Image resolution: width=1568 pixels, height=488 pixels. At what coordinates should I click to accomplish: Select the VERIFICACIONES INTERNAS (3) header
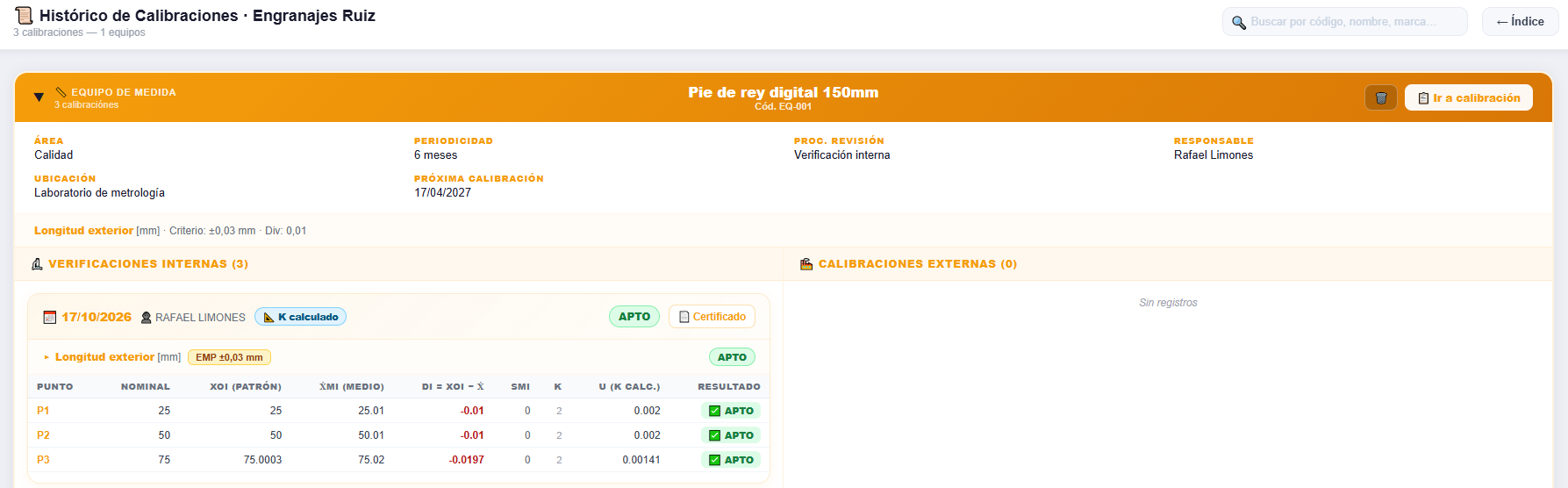148,263
